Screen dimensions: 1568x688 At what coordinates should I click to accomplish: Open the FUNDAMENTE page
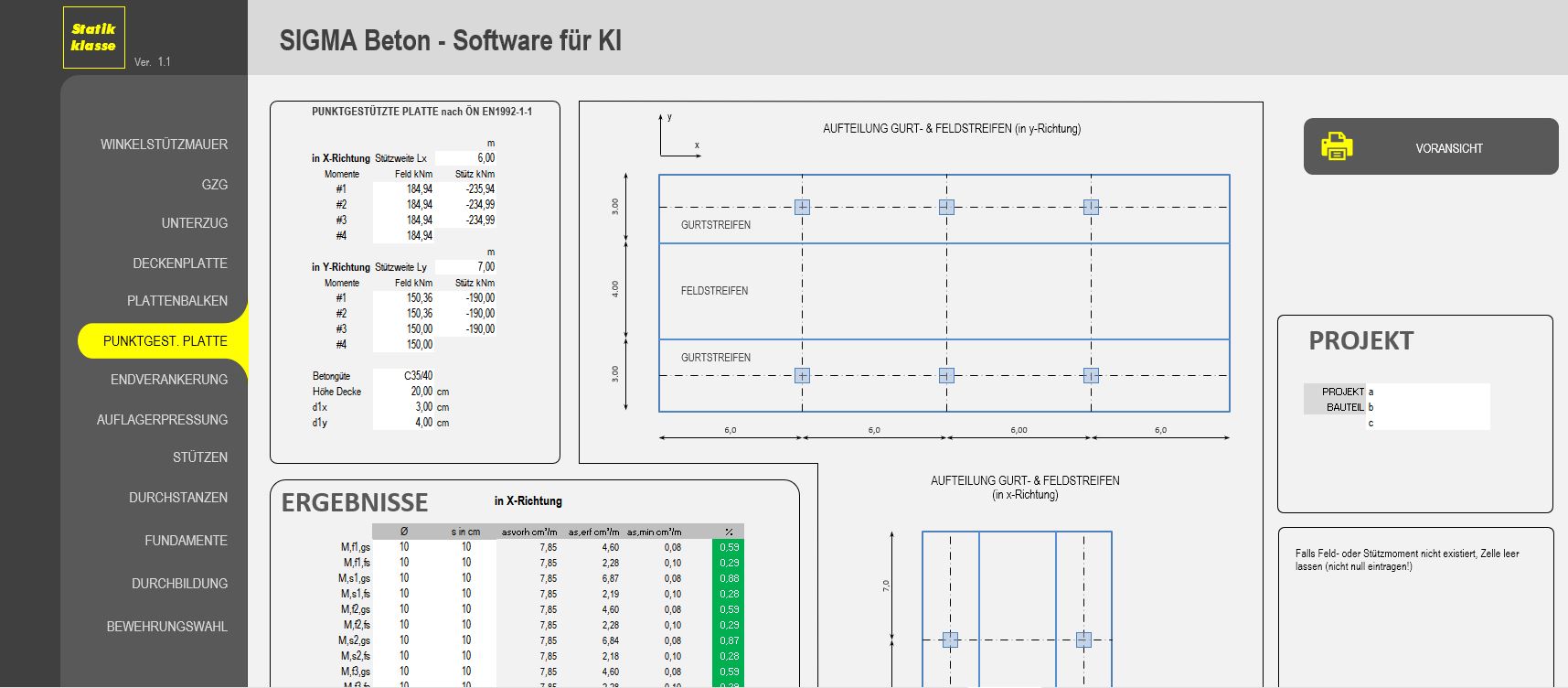click(186, 541)
